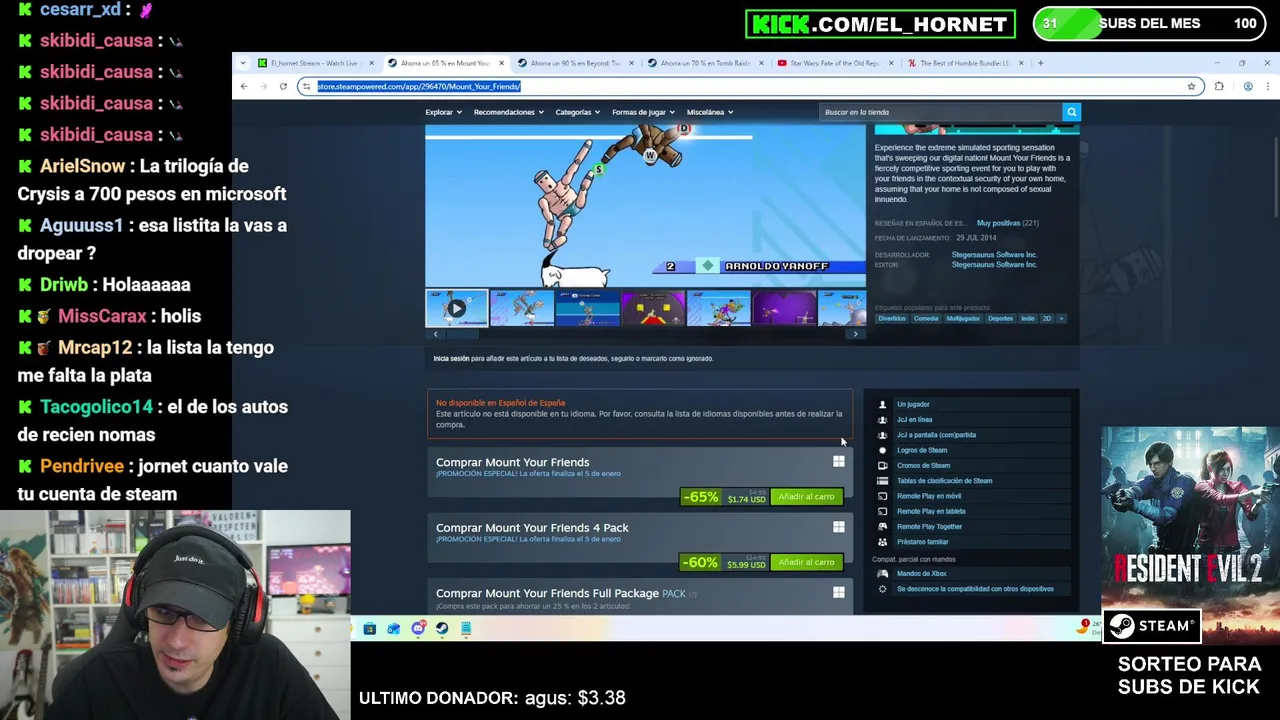Click the Remote Play Together controller icon
The height and width of the screenshot is (720, 1280).
pos(882,526)
